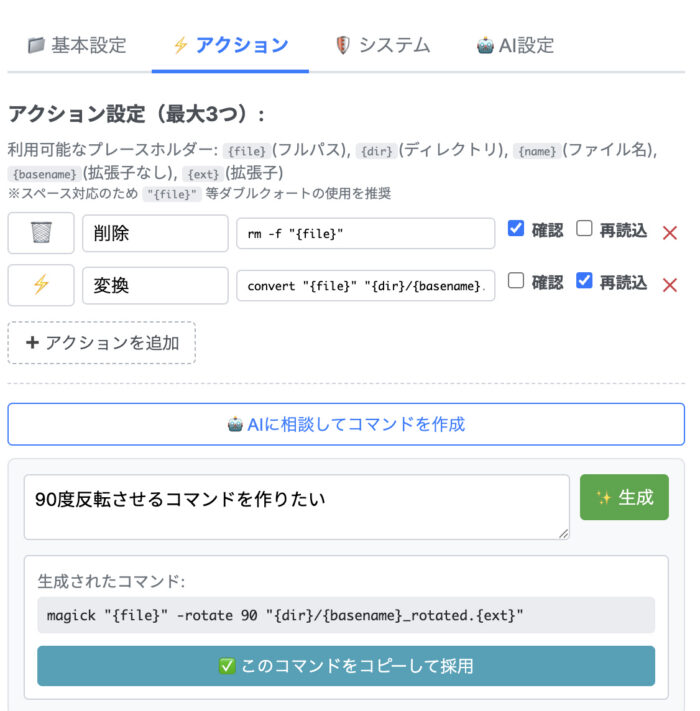The image size is (700, 711).
Task: Click the lightning bolt icon for 変換
Action: [x=41, y=285]
